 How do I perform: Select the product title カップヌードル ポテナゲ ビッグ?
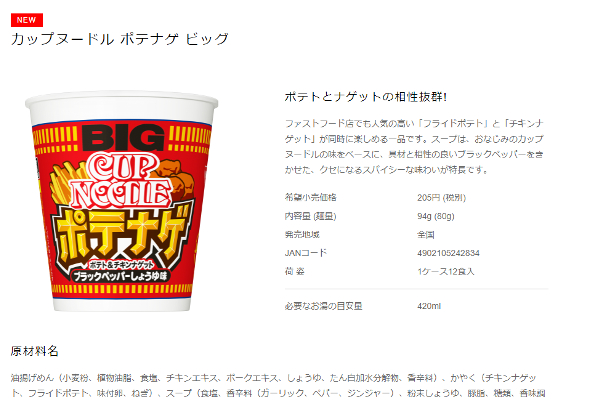click(x=120, y=39)
